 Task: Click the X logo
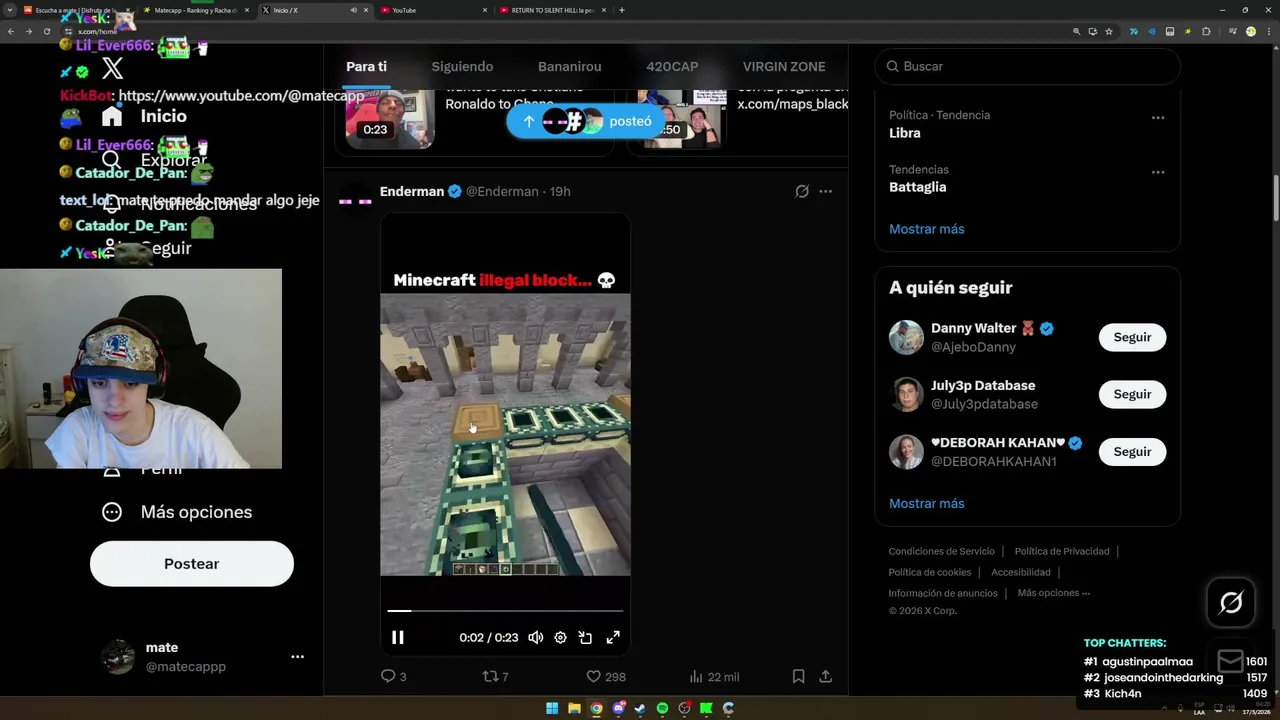(112, 68)
